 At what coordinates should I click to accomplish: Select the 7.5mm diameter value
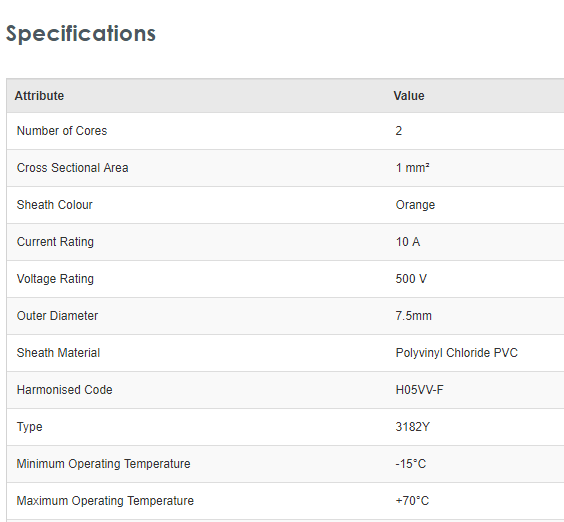pyautogui.click(x=413, y=316)
